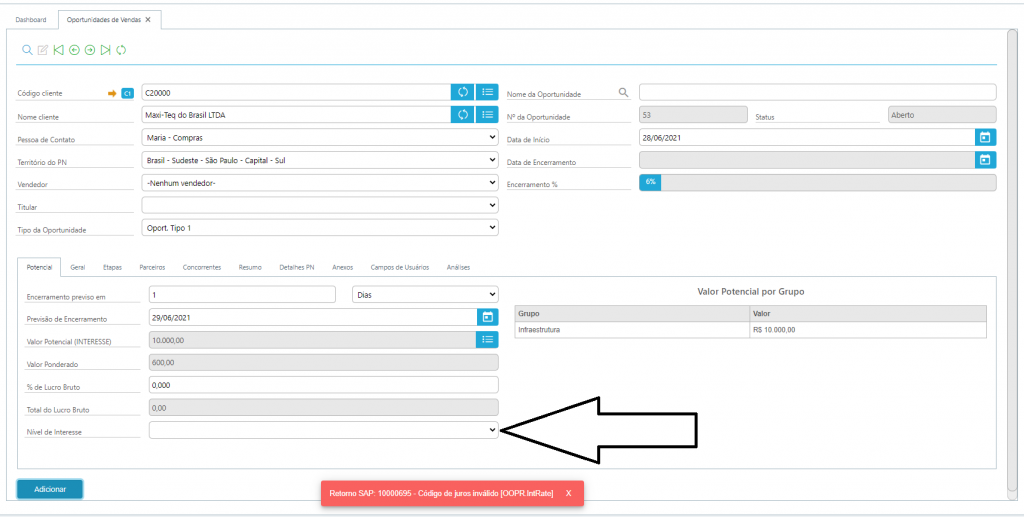1024x517 pixels.
Task: Open calendar picker for Data de Início
Action: pyautogui.click(x=984, y=137)
